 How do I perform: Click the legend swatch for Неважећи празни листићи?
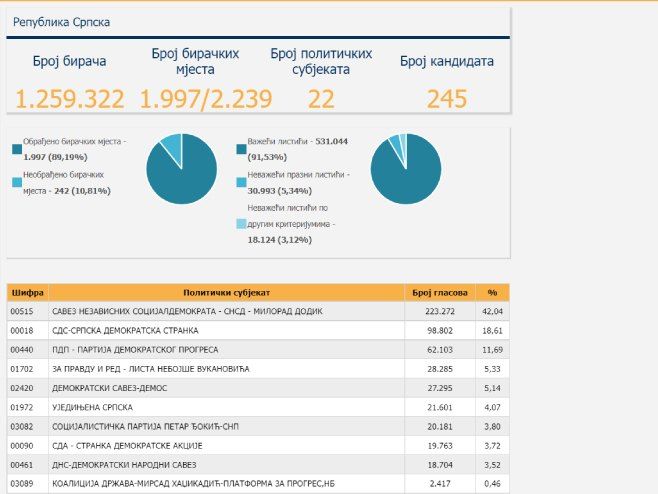(242, 182)
